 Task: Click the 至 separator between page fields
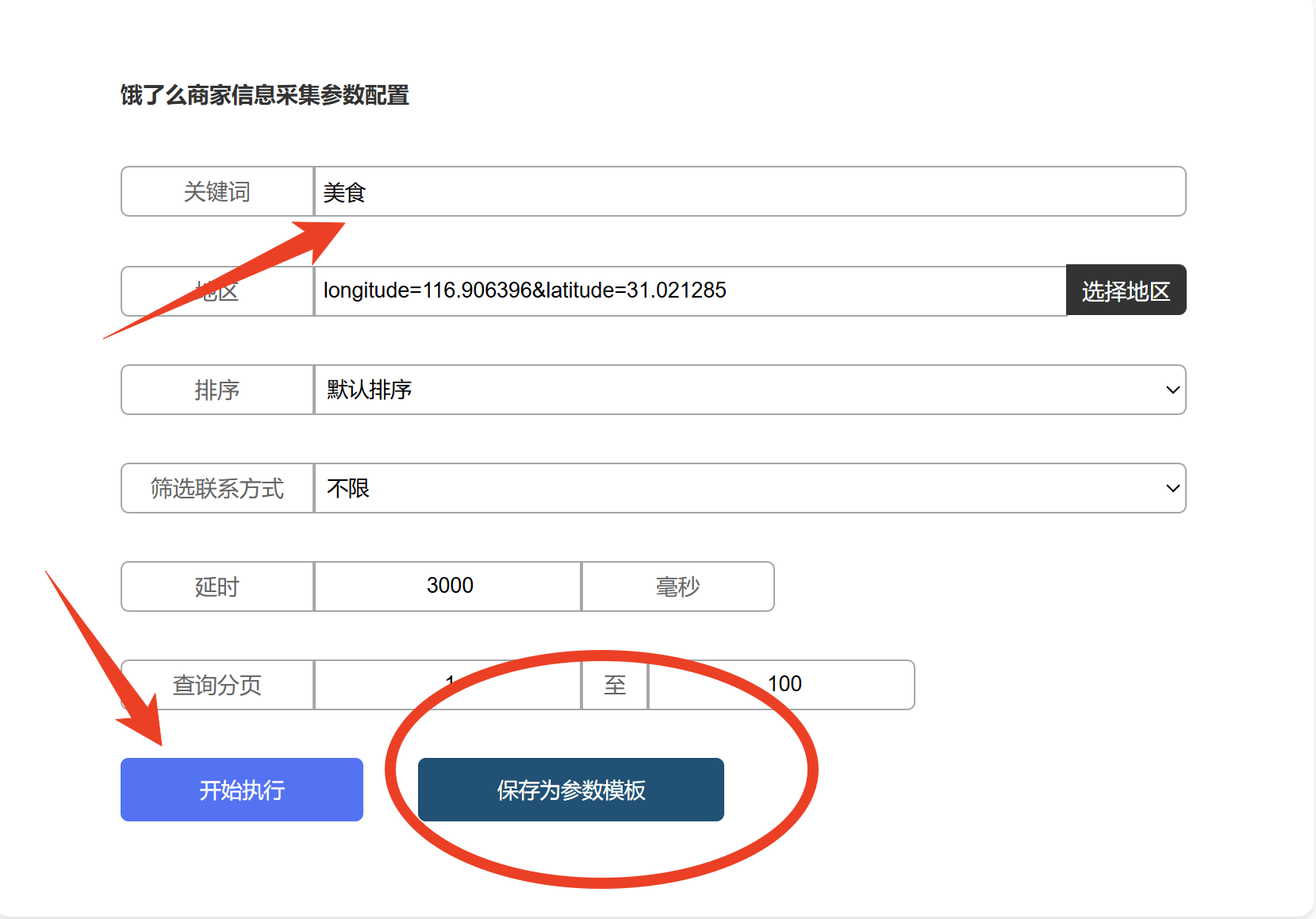pos(615,685)
